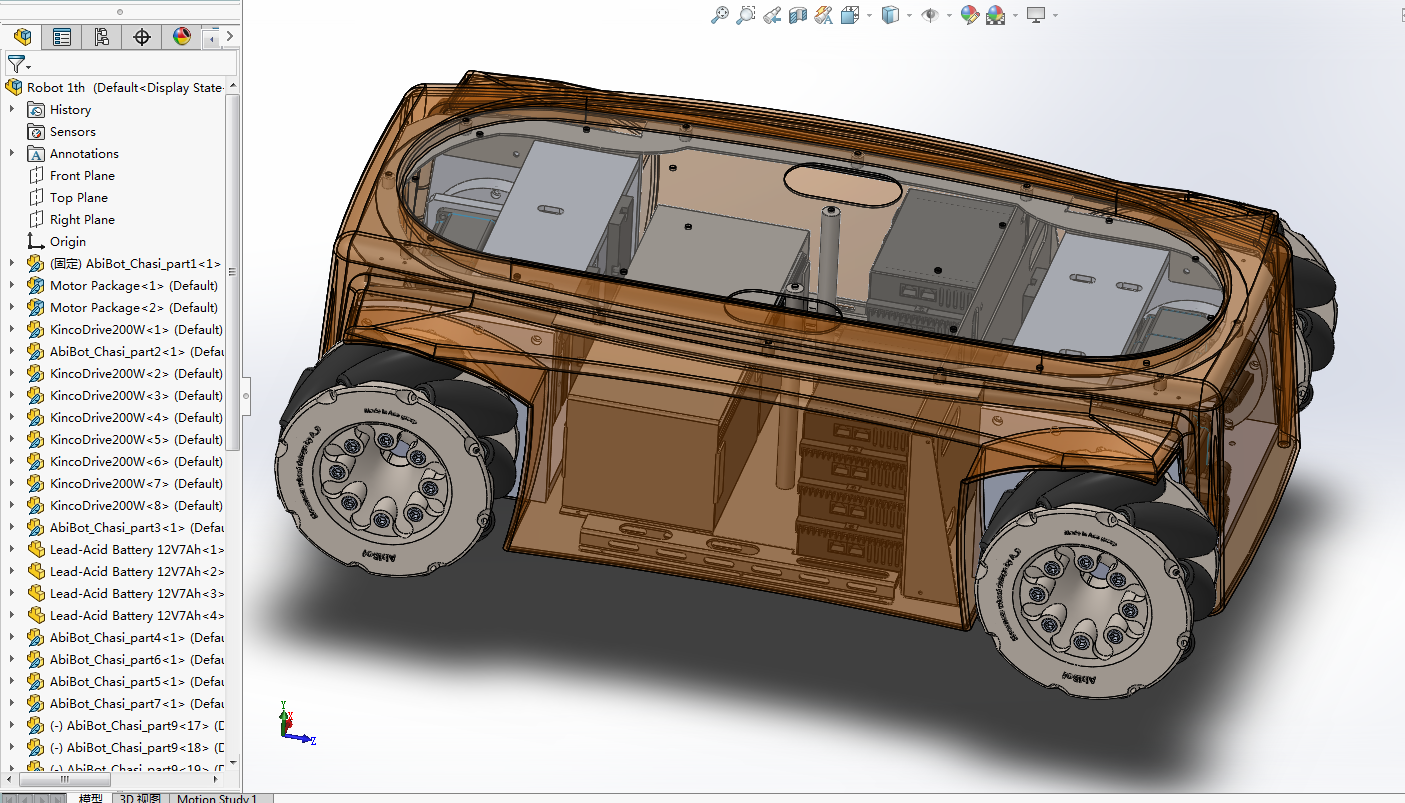
Task: Select KincoDrive200W<3> in the tree
Action: [136, 395]
